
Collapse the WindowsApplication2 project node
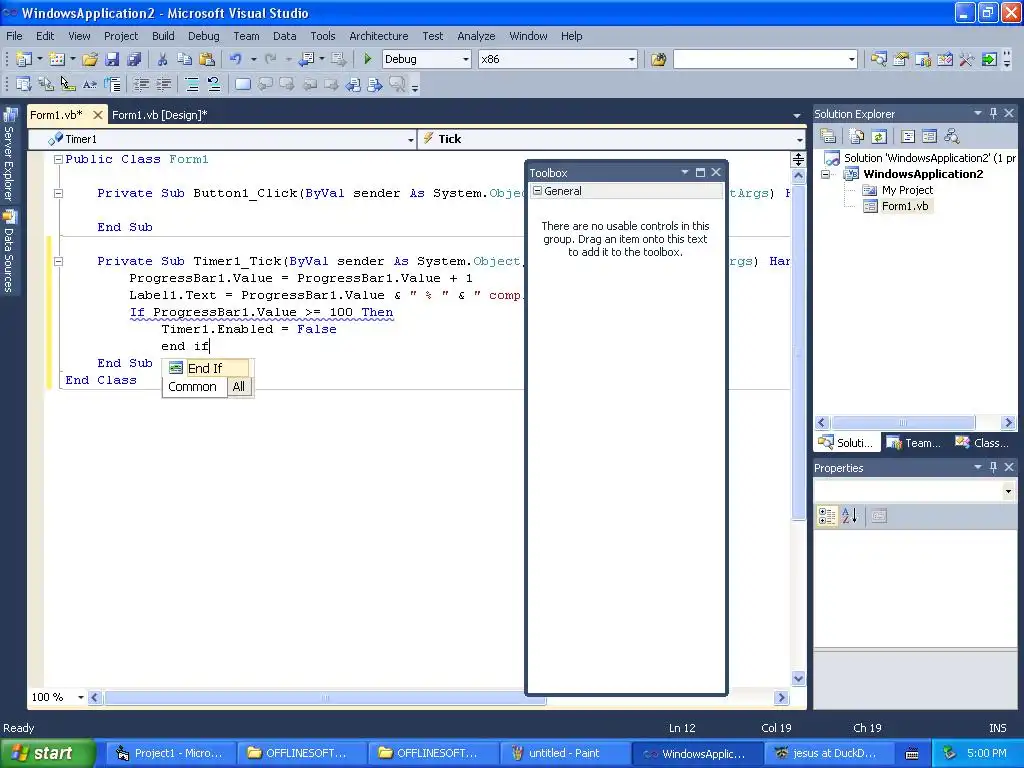pos(825,174)
